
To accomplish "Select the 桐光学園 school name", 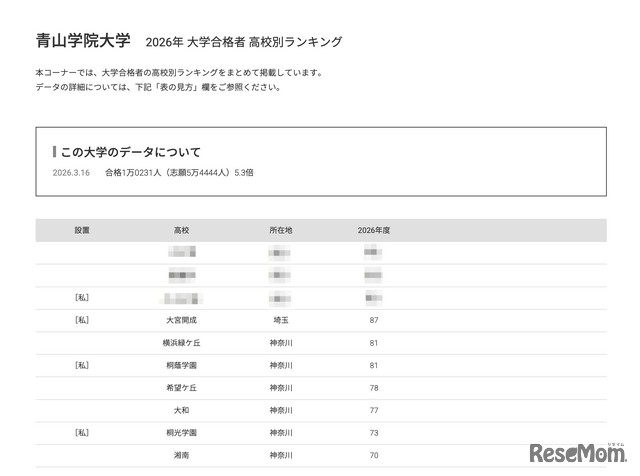I will coord(181,433).
